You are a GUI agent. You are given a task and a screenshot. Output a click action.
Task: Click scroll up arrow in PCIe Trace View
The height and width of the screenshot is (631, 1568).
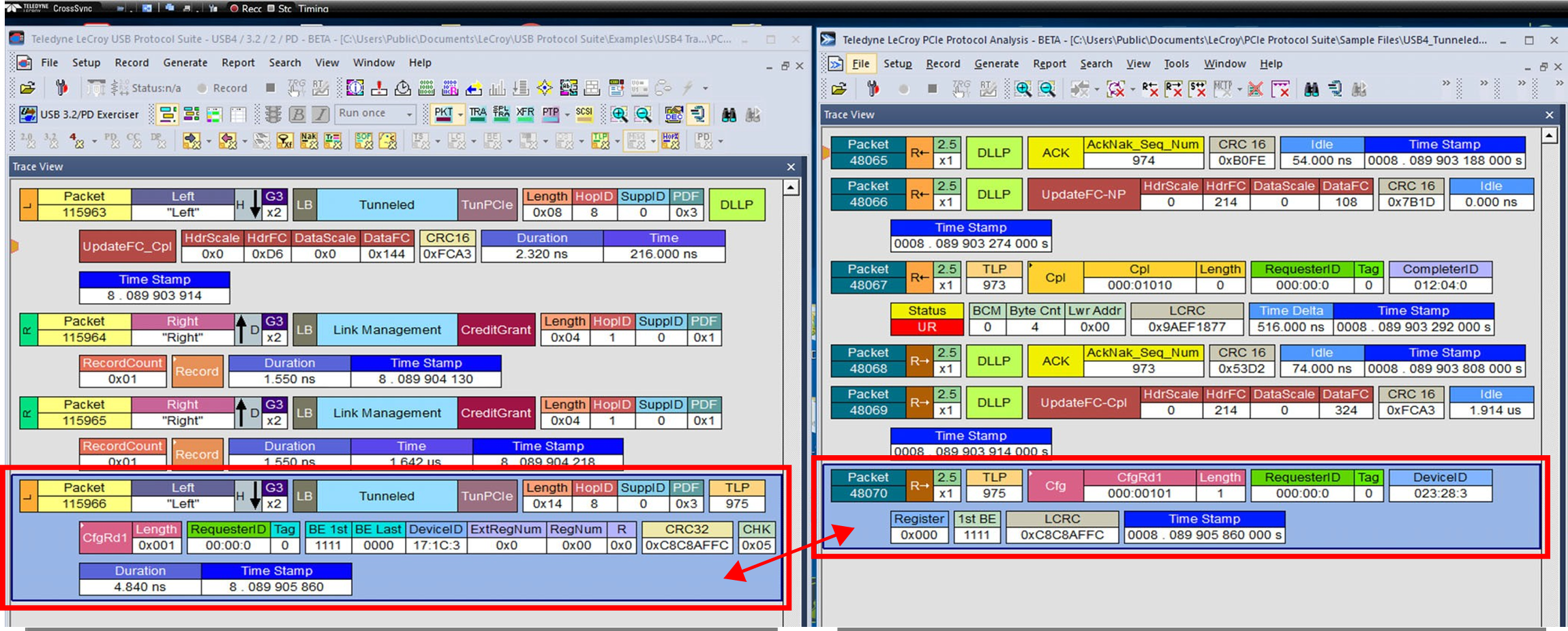1550,136
